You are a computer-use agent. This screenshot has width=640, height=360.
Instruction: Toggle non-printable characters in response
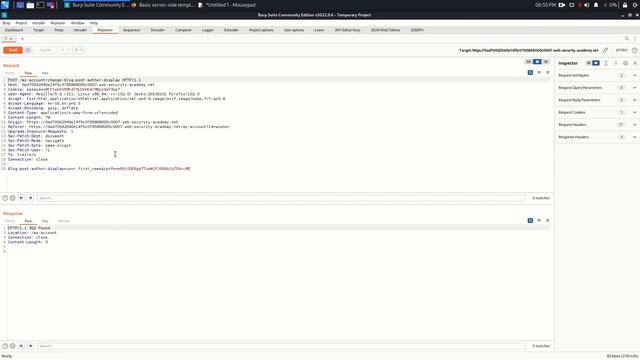point(539,220)
